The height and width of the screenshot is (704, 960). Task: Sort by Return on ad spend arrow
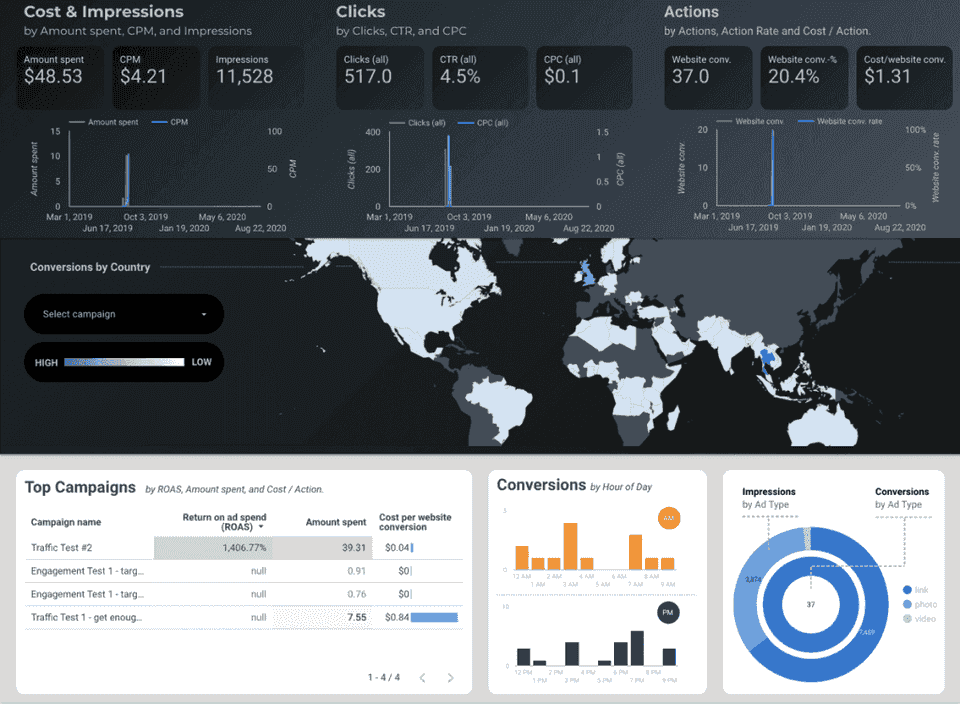[x=261, y=527]
